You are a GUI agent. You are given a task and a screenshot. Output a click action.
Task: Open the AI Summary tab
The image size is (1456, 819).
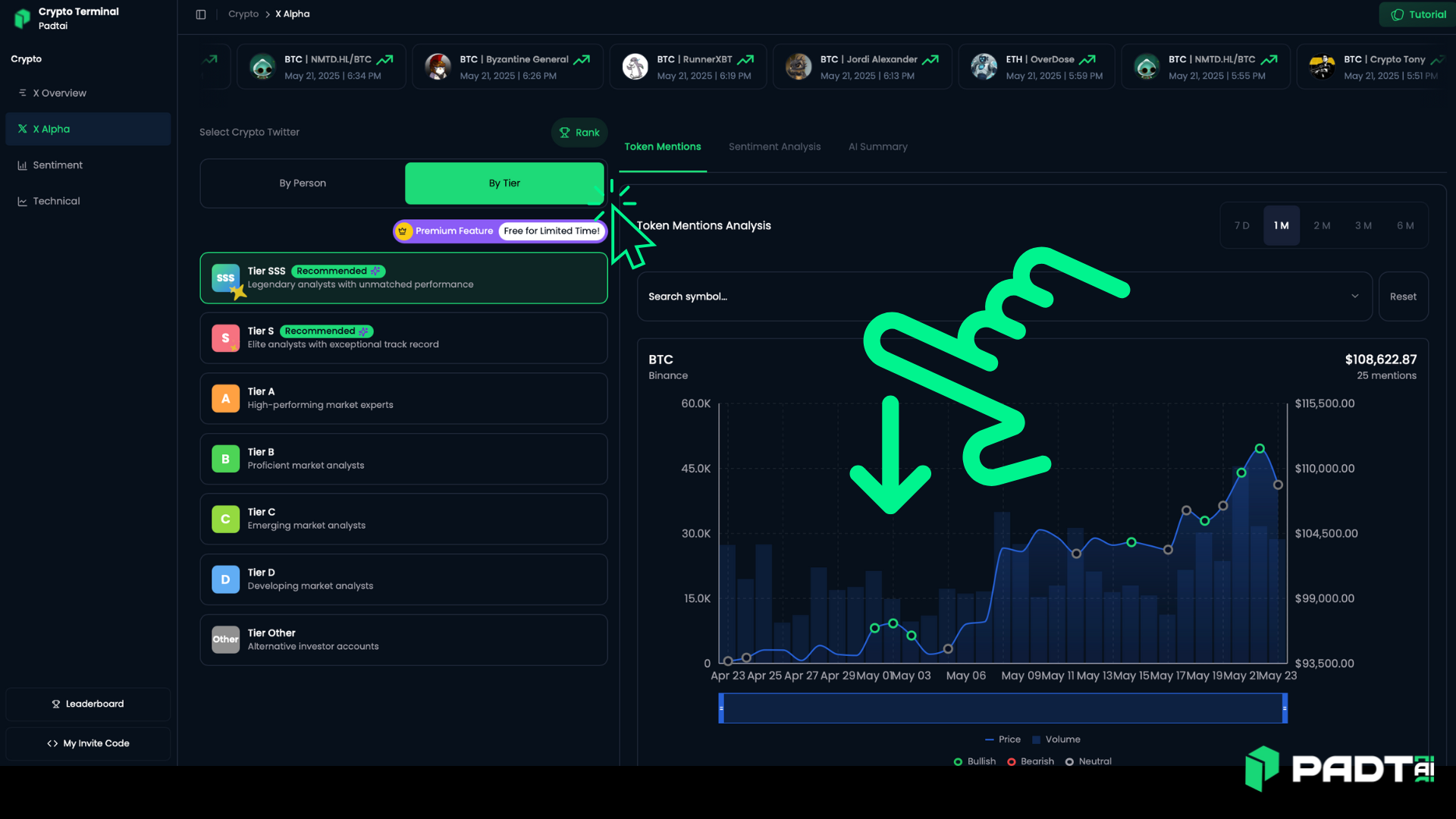pos(877,147)
